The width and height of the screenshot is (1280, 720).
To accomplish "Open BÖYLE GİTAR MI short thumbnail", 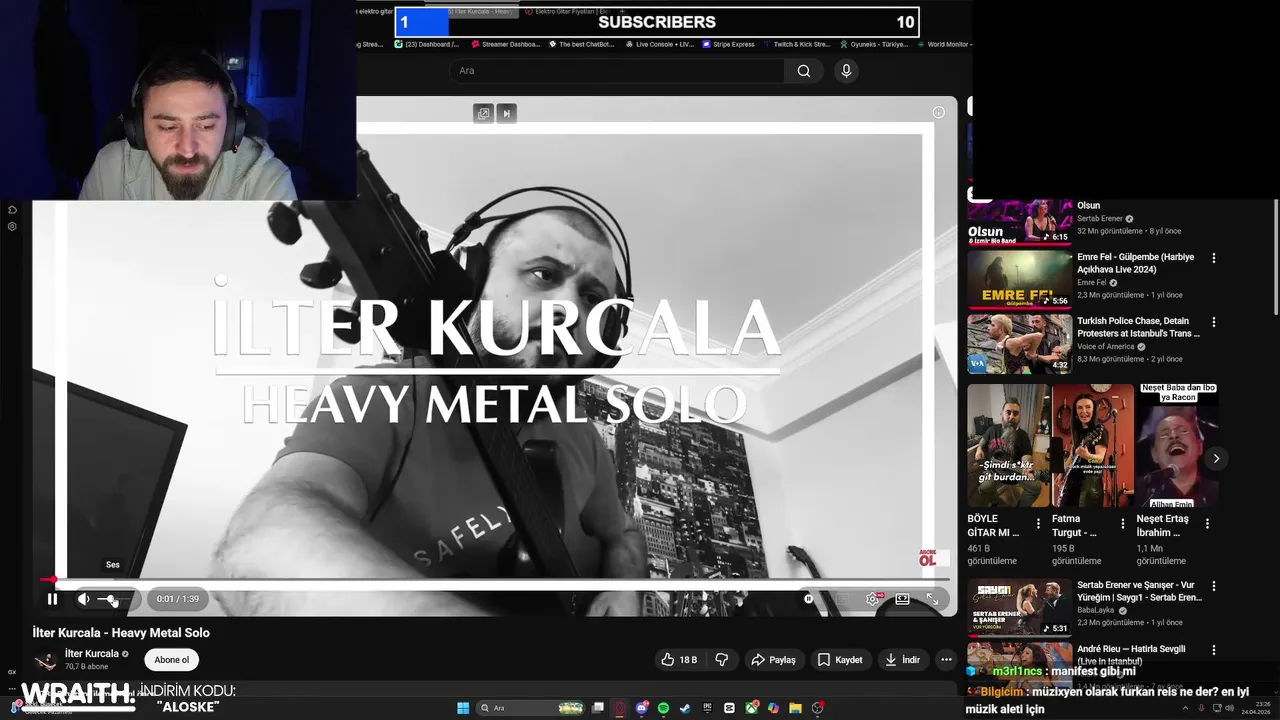I will pos(1008,446).
